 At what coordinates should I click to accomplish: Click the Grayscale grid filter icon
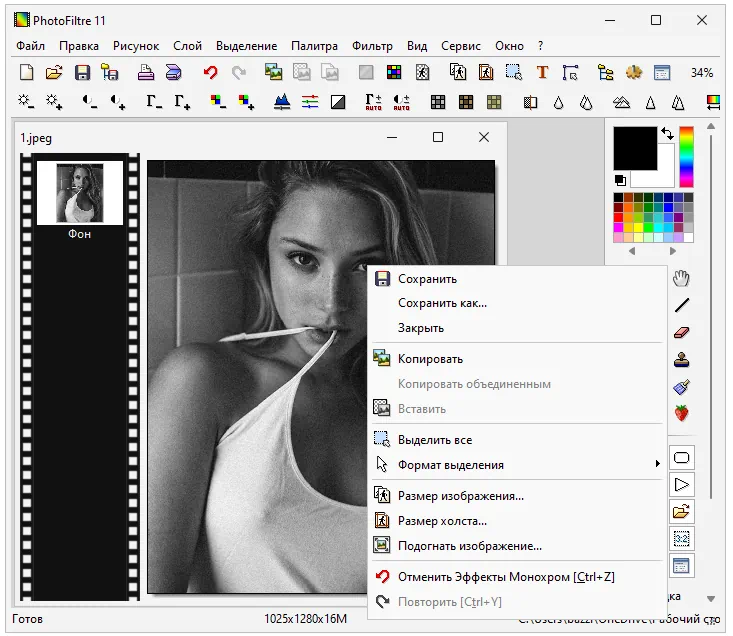pyautogui.click(x=438, y=101)
